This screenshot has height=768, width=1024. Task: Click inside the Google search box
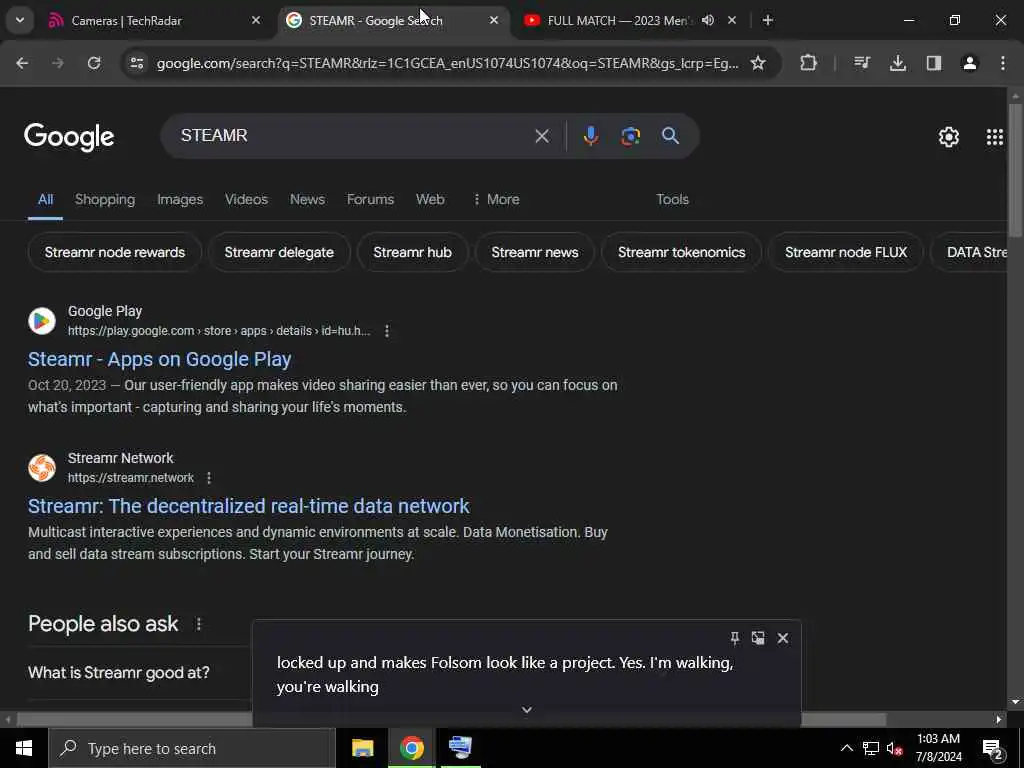click(353, 136)
